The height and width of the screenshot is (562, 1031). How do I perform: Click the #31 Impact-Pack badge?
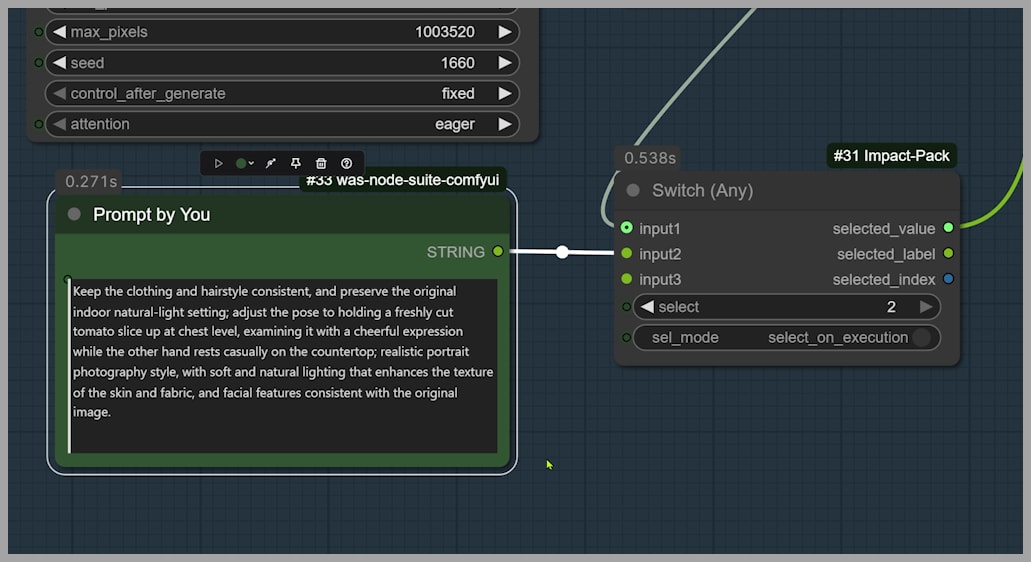(x=893, y=155)
